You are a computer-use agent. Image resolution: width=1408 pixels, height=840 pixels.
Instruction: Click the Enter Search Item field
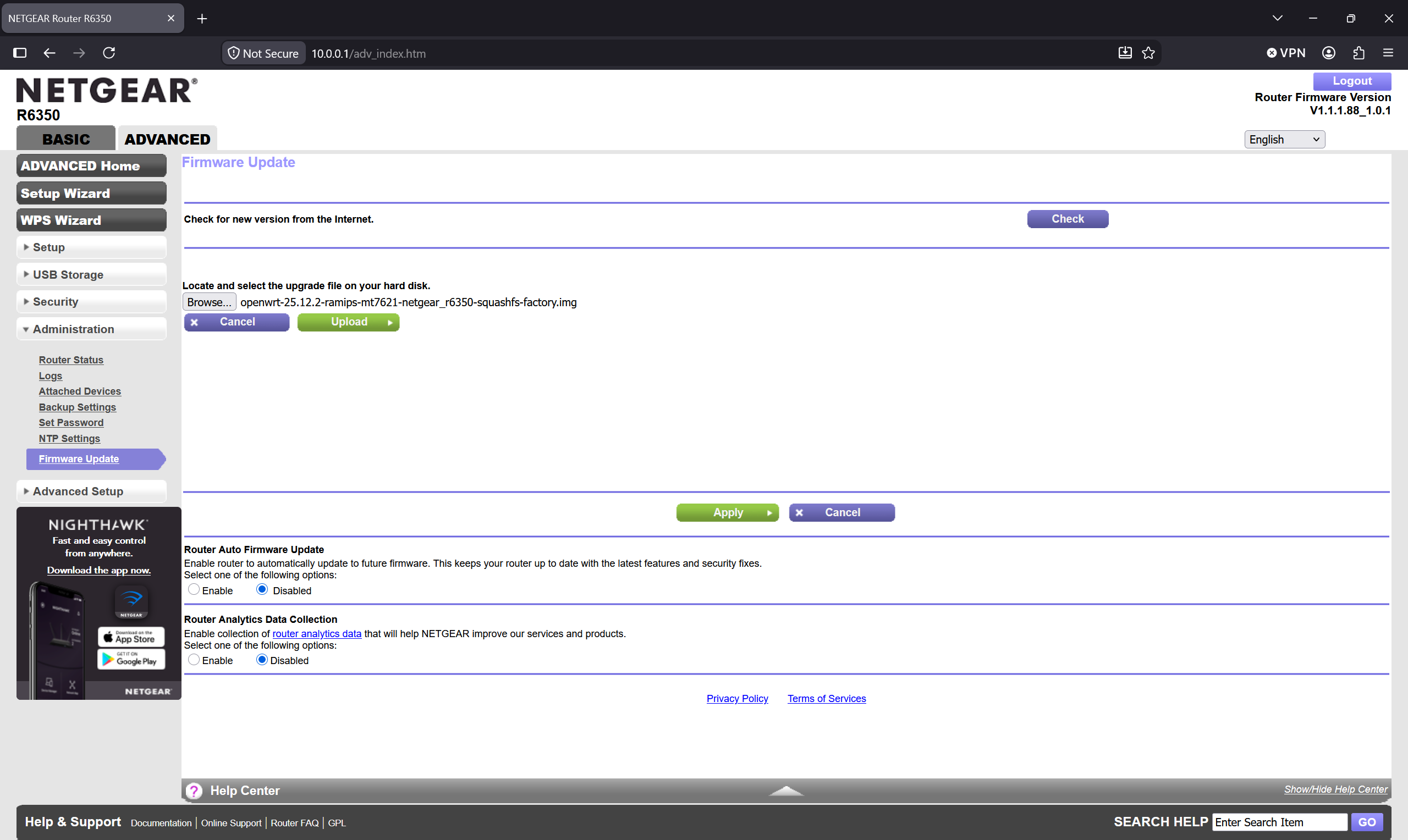click(1279, 822)
